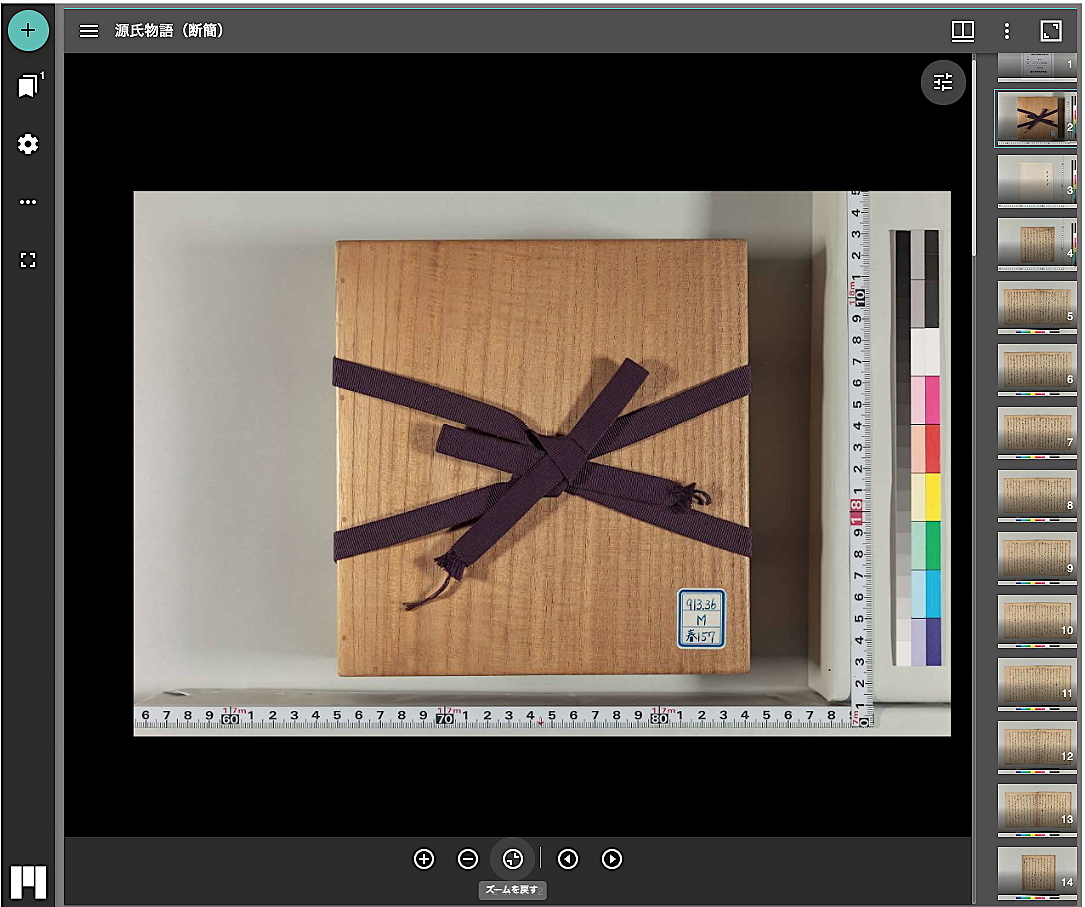
Task: Click the add resource plus button
Action: [28, 30]
